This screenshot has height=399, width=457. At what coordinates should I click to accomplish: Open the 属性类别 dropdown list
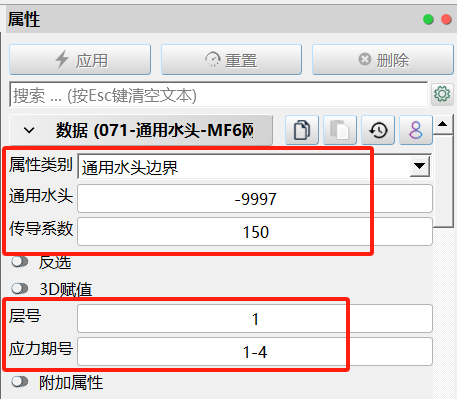click(x=419, y=166)
